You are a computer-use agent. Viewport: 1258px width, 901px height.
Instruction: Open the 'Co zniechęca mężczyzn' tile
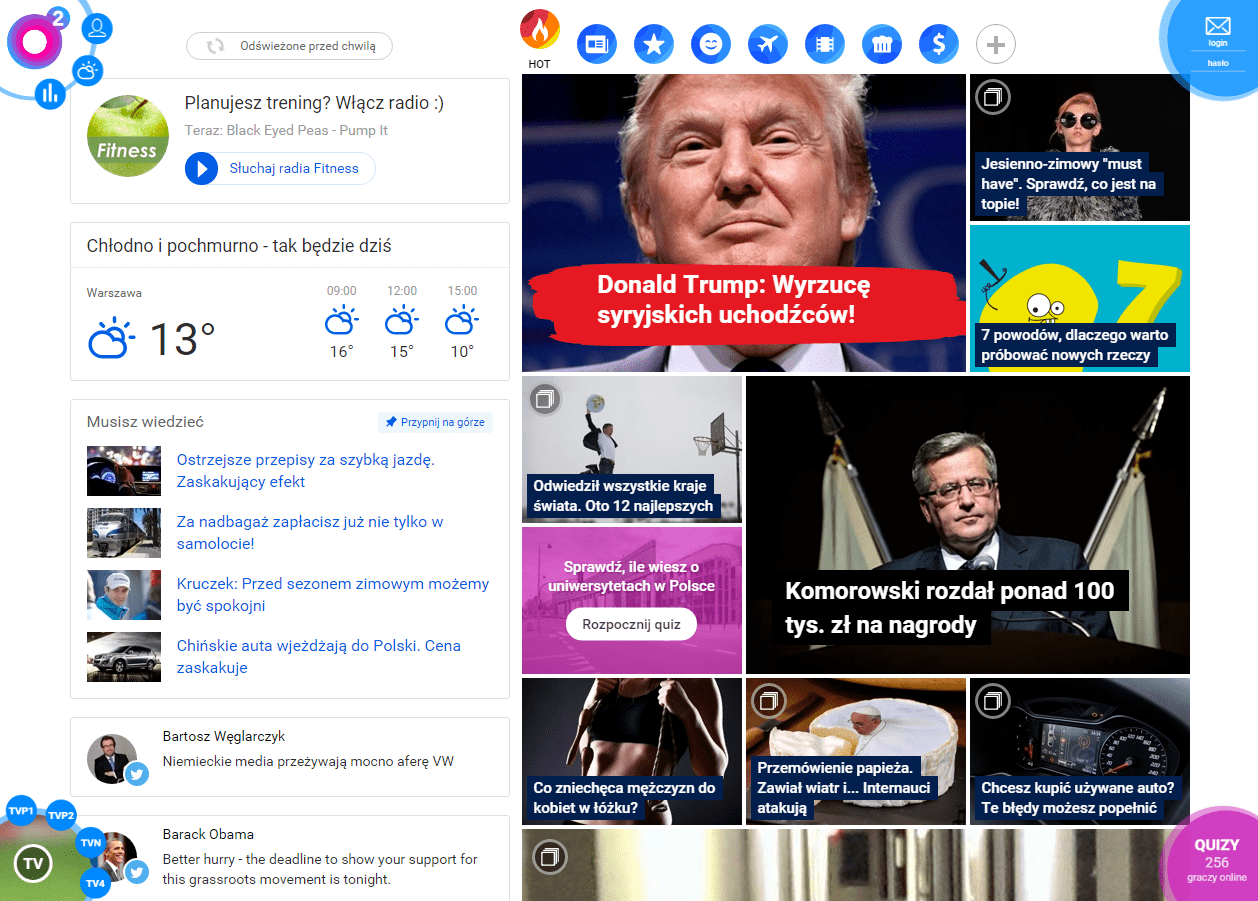(632, 751)
